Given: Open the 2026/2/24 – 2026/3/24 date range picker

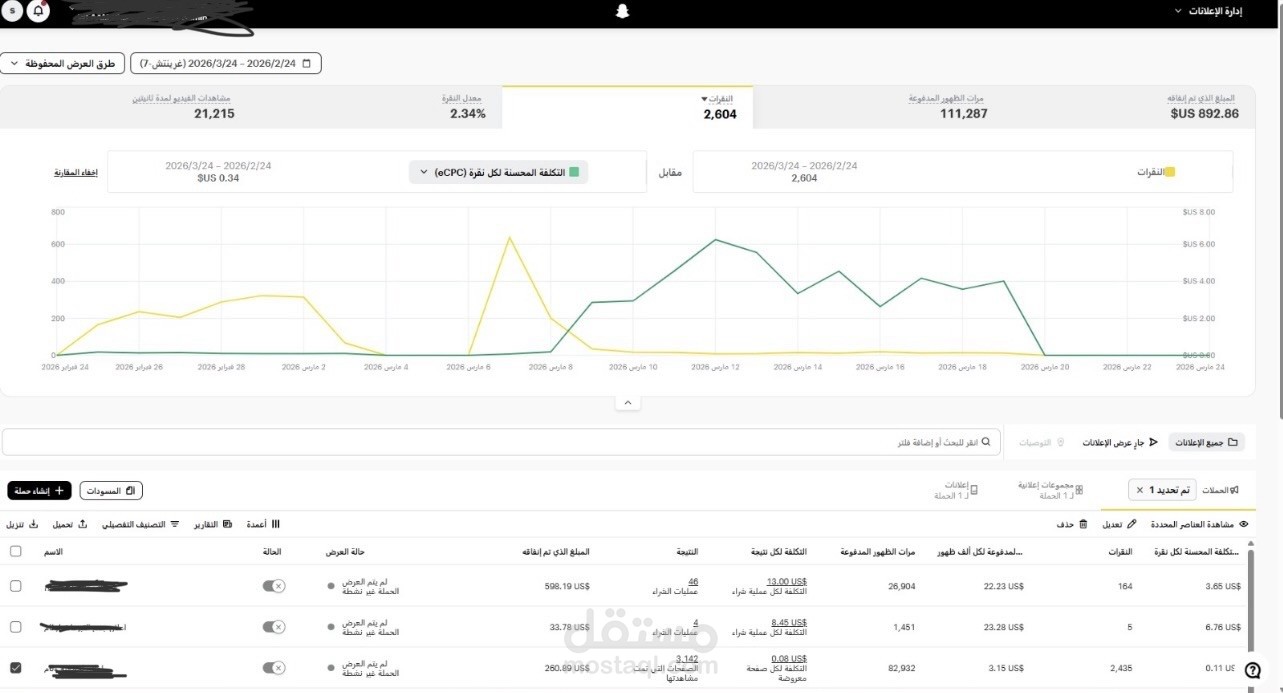Looking at the screenshot, I should point(226,63).
